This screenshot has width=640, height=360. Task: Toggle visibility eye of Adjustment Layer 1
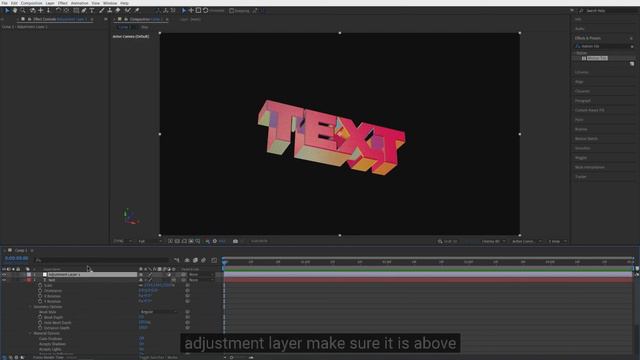point(4,275)
